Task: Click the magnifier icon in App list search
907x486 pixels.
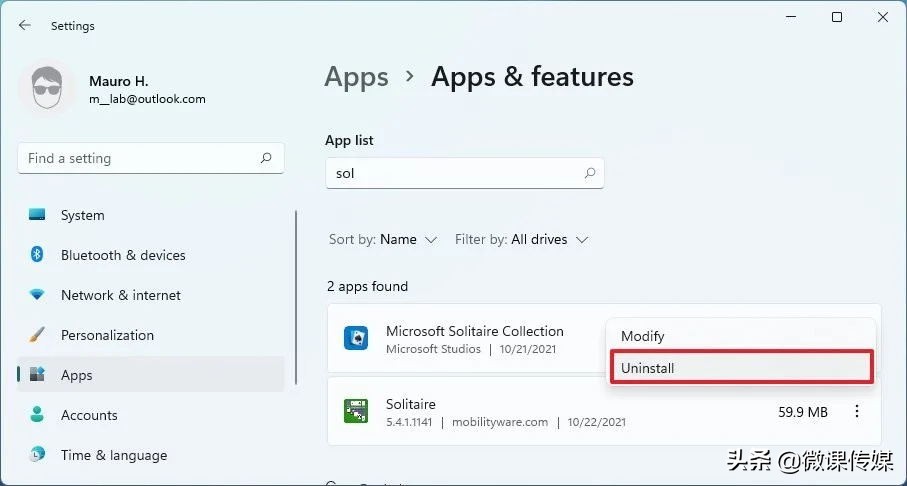Action: 589,173
